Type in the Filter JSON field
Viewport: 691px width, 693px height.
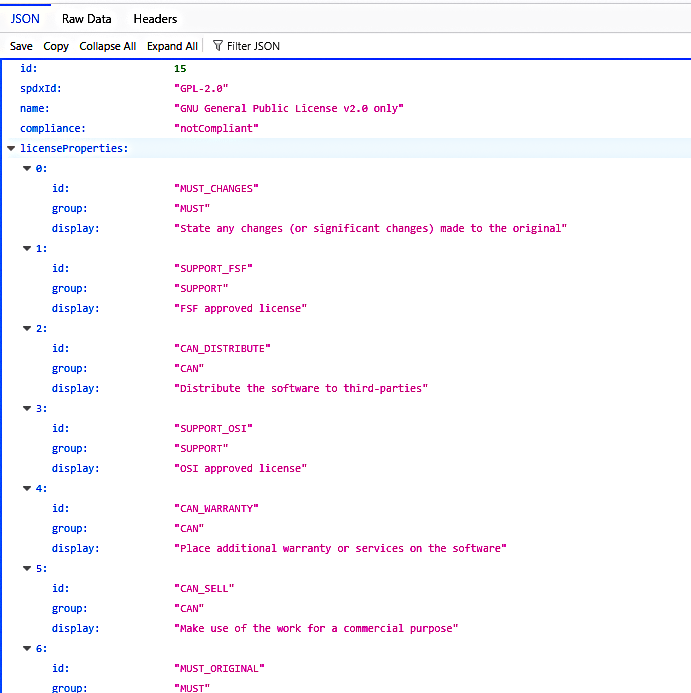click(253, 46)
